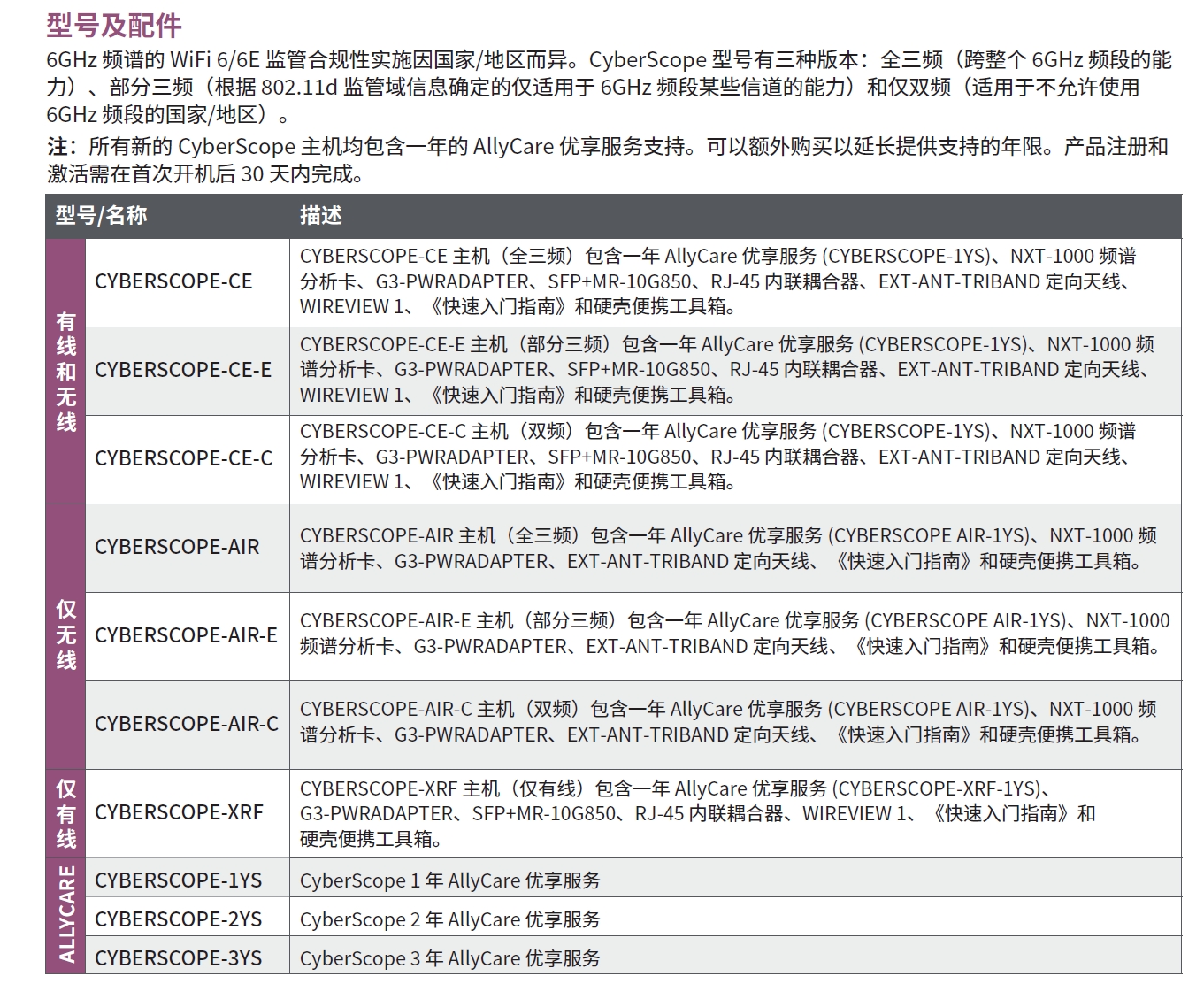Viewport: 1204px width, 984px height.
Task: Click the text CyberScope 1 年 AllyCare 优享服务
Action: [450, 880]
